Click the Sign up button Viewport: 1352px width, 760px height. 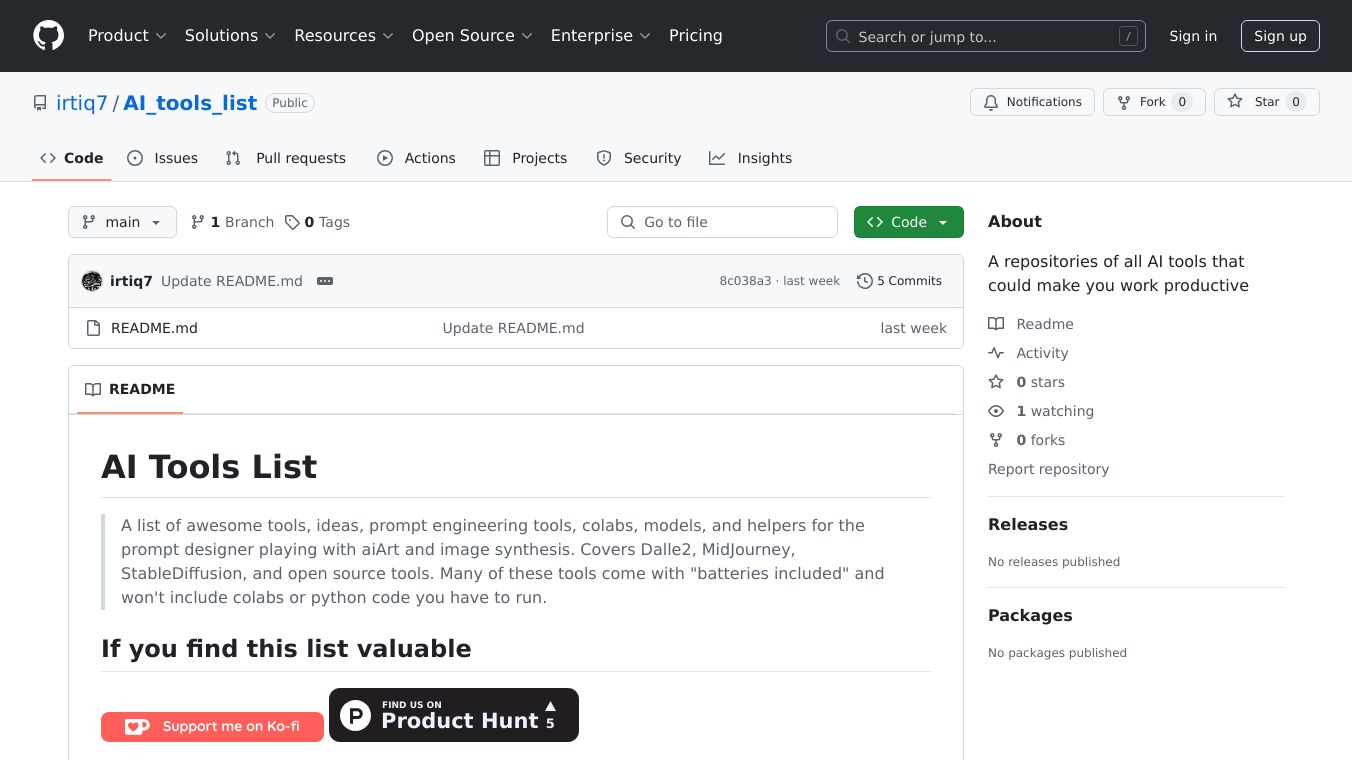[1280, 36]
